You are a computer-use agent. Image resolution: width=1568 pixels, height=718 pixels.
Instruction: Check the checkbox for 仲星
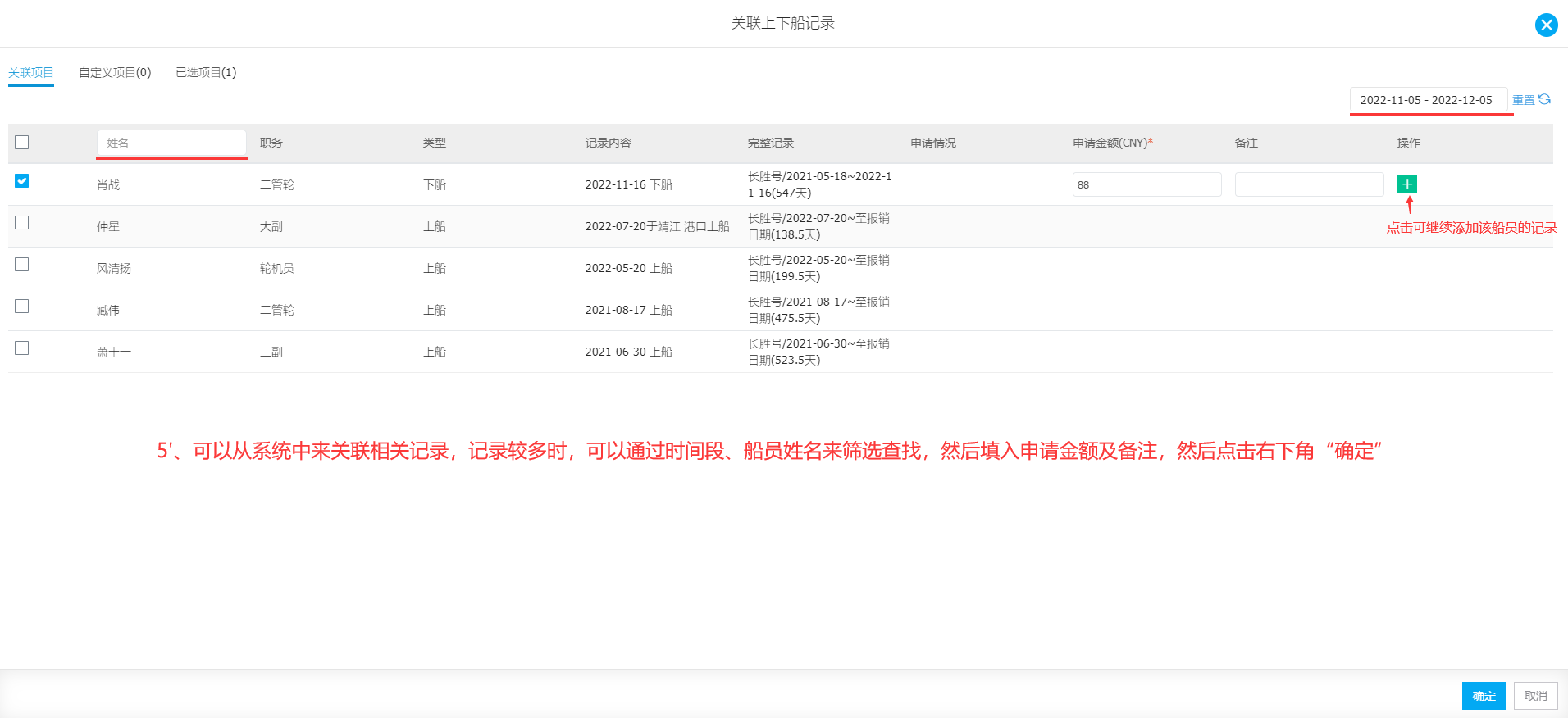tap(22, 223)
